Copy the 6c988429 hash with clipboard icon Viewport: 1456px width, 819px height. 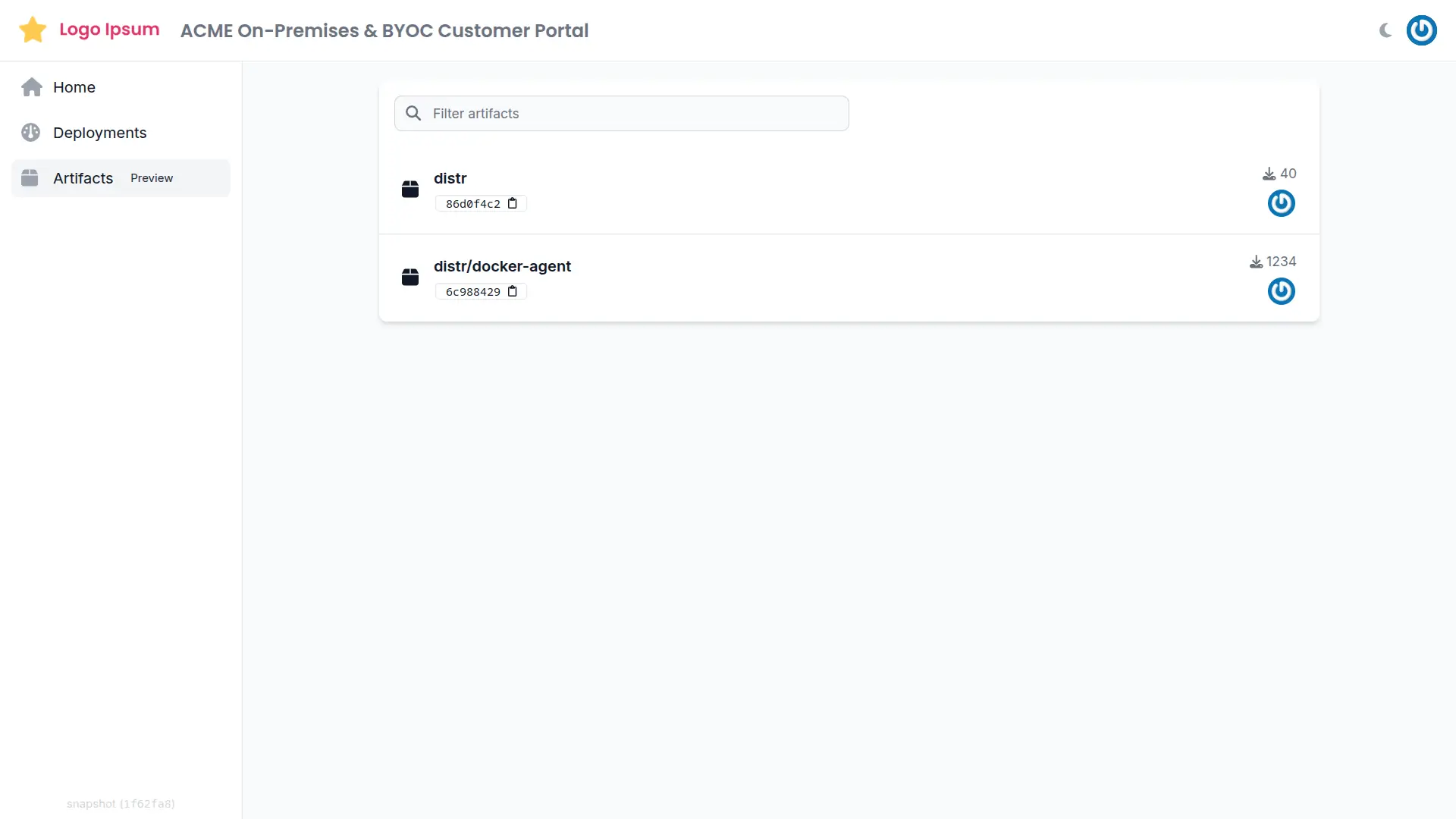pos(513,291)
